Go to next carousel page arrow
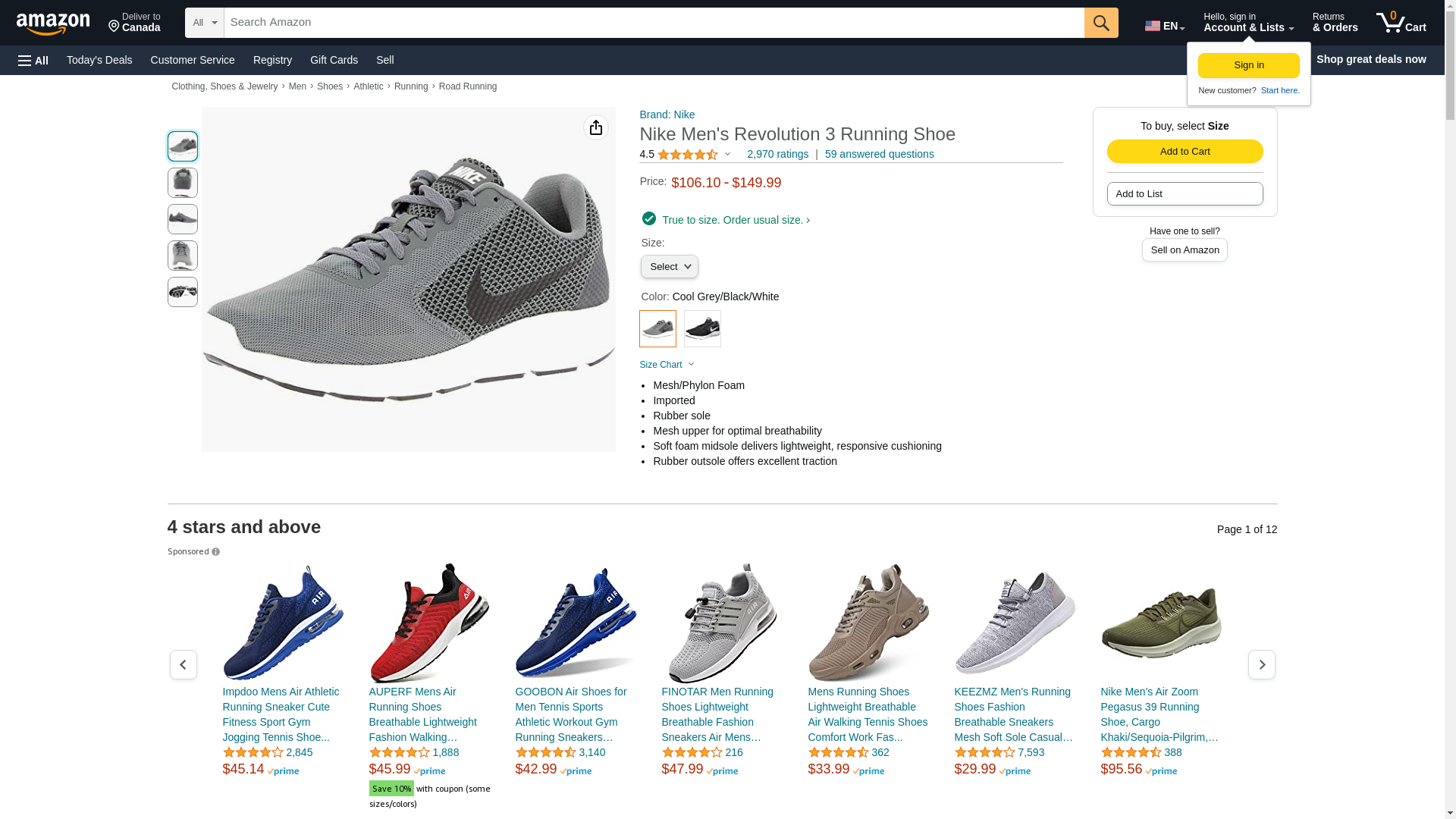The height and width of the screenshot is (819, 1456). pyautogui.click(x=1262, y=665)
